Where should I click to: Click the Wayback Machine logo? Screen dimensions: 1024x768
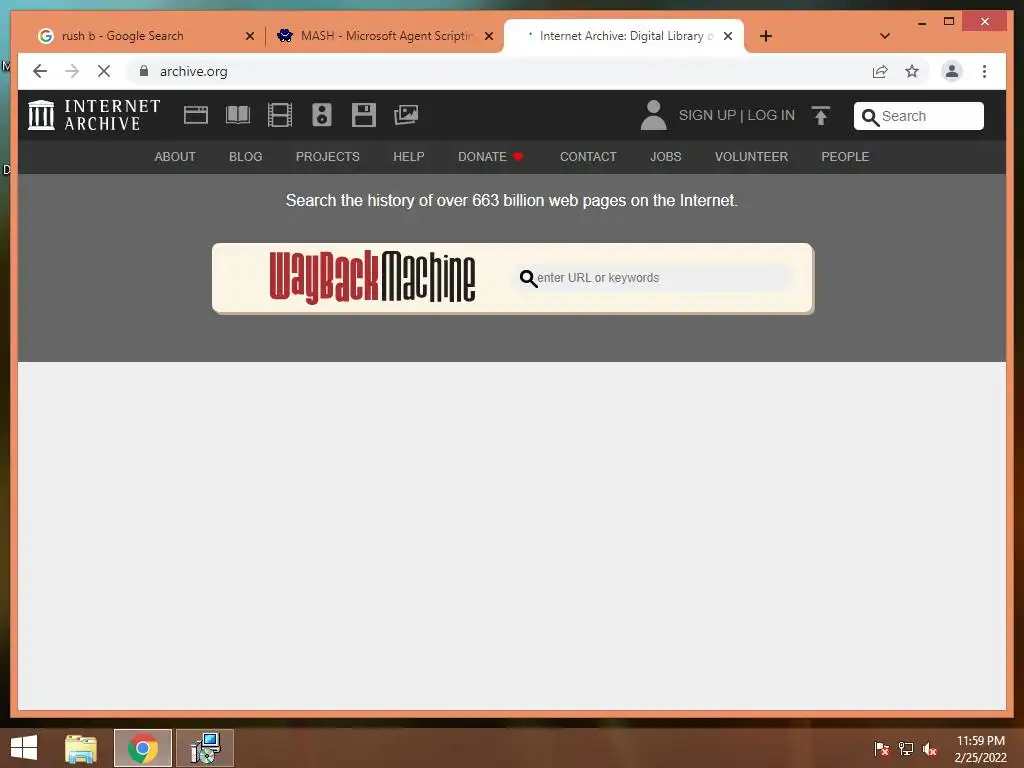coord(372,277)
